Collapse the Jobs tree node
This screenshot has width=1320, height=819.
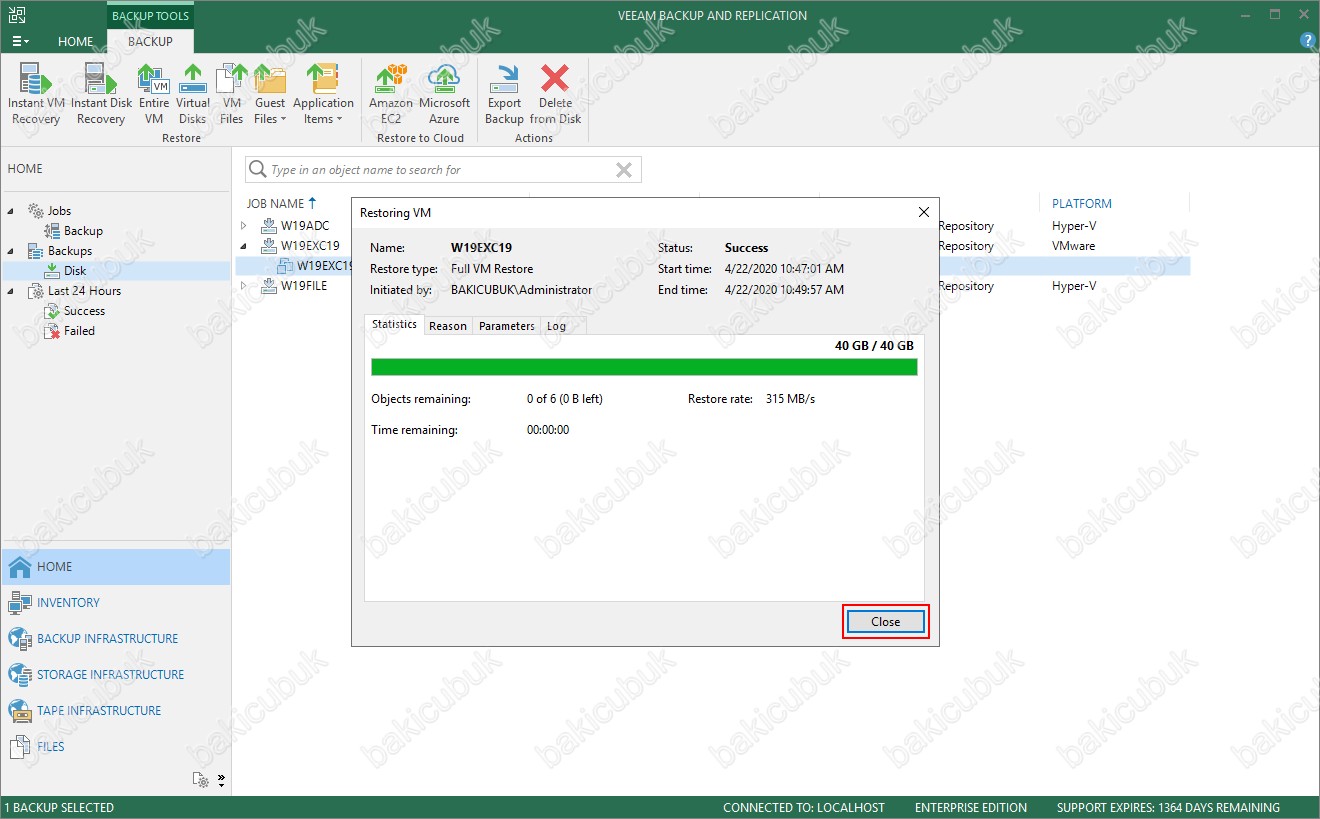[11, 211]
